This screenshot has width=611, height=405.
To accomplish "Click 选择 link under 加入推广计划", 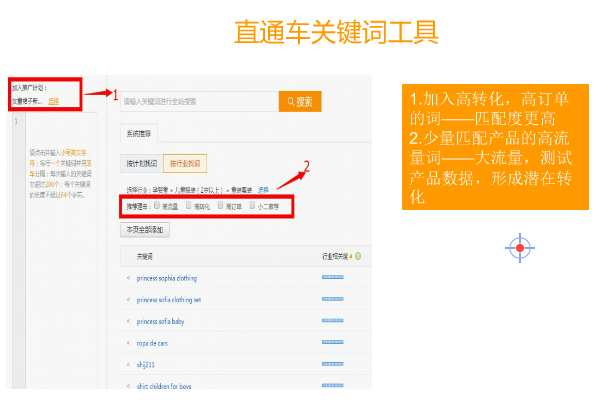I will [53, 101].
